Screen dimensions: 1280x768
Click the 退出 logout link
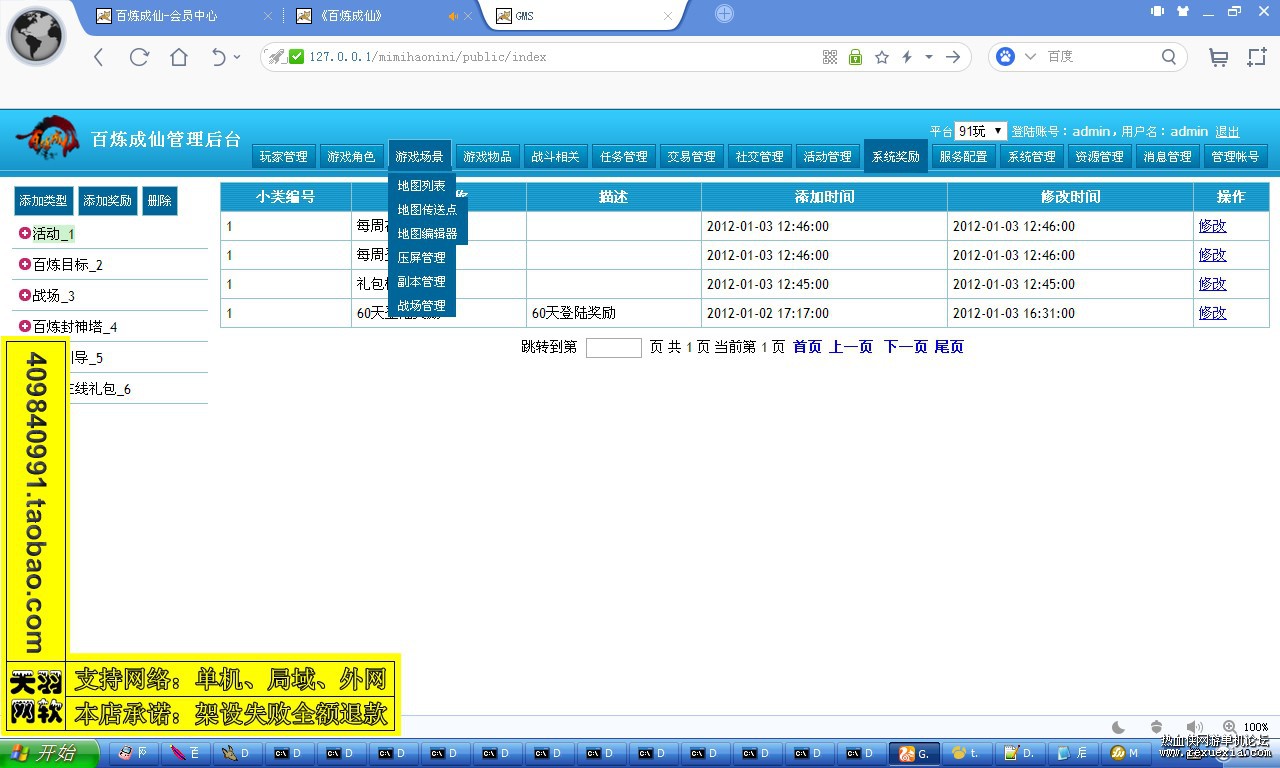(1227, 132)
